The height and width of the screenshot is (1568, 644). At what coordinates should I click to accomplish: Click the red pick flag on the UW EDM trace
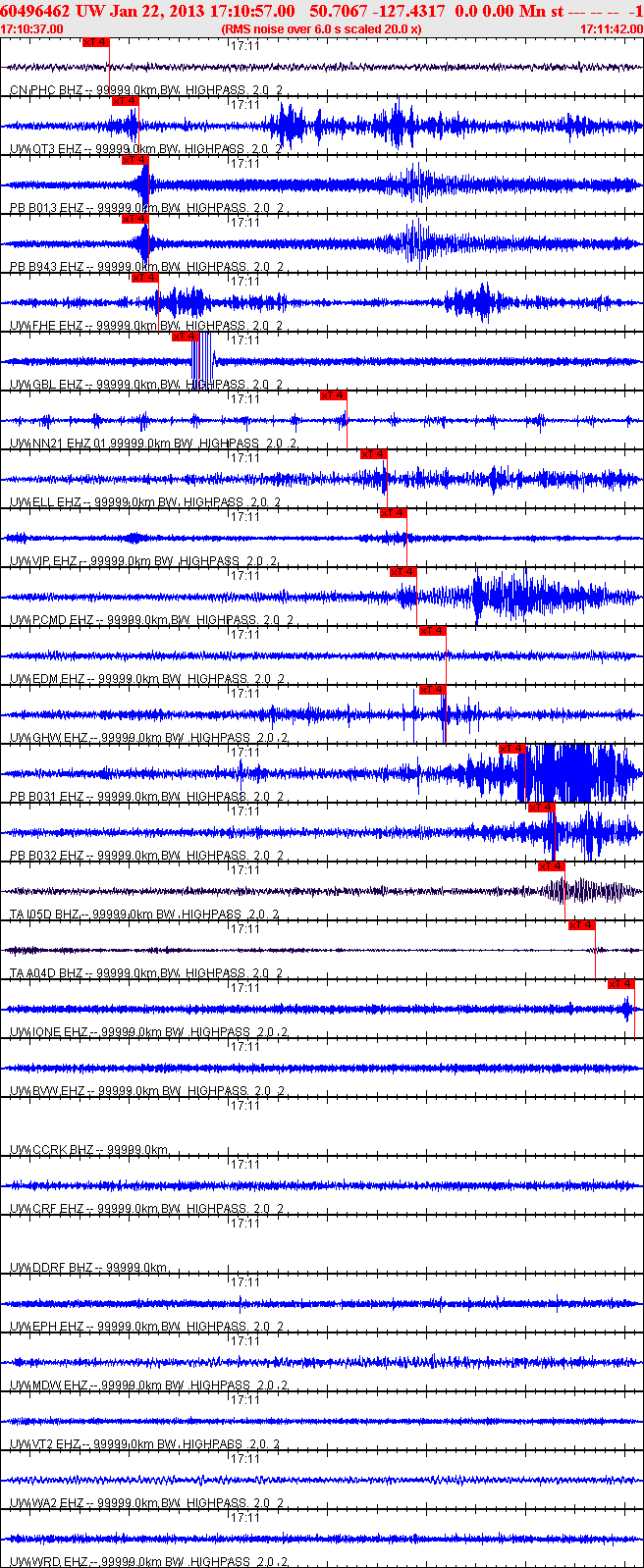pyautogui.click(x=432, y=631)
